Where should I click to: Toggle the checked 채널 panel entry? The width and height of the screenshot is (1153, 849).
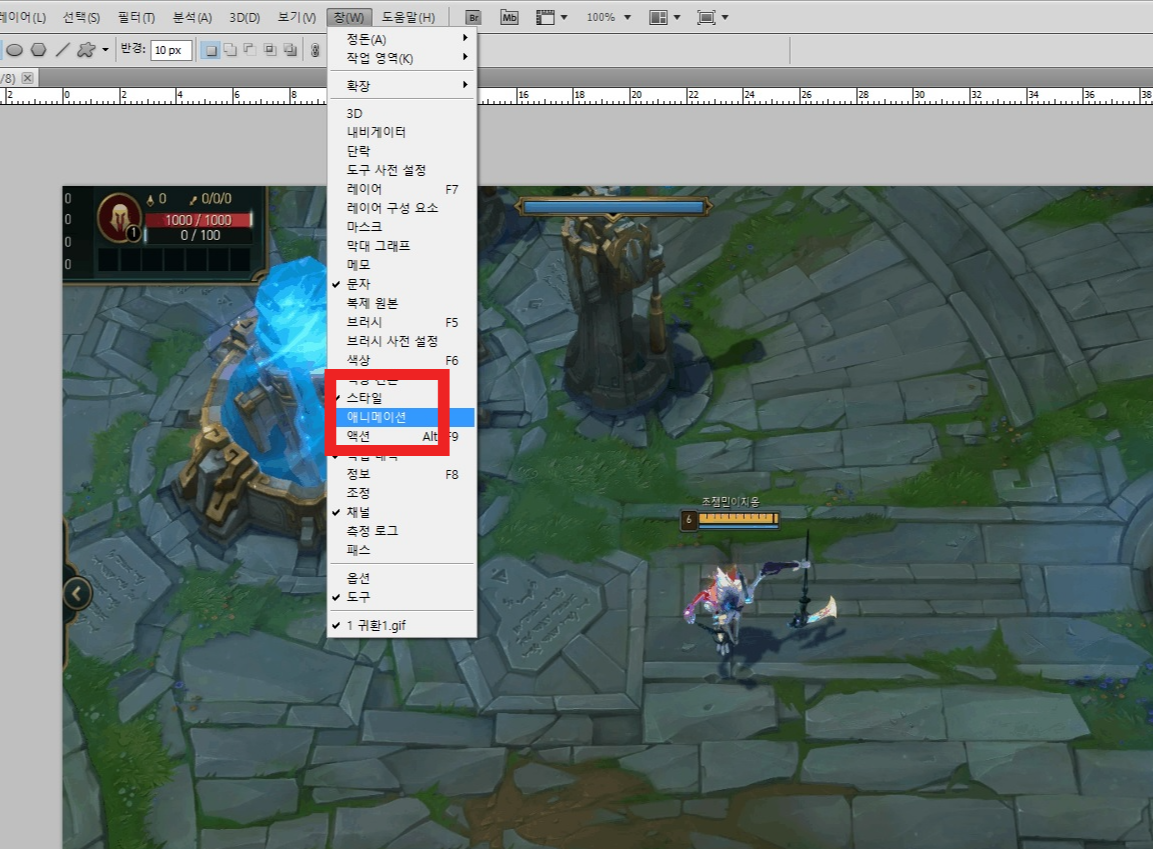tap(402, 512)
